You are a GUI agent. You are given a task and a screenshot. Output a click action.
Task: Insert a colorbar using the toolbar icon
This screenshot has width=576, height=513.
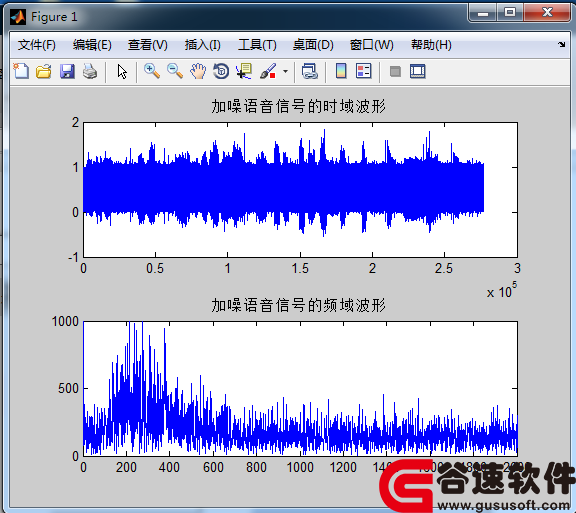(x=341, y=71)
